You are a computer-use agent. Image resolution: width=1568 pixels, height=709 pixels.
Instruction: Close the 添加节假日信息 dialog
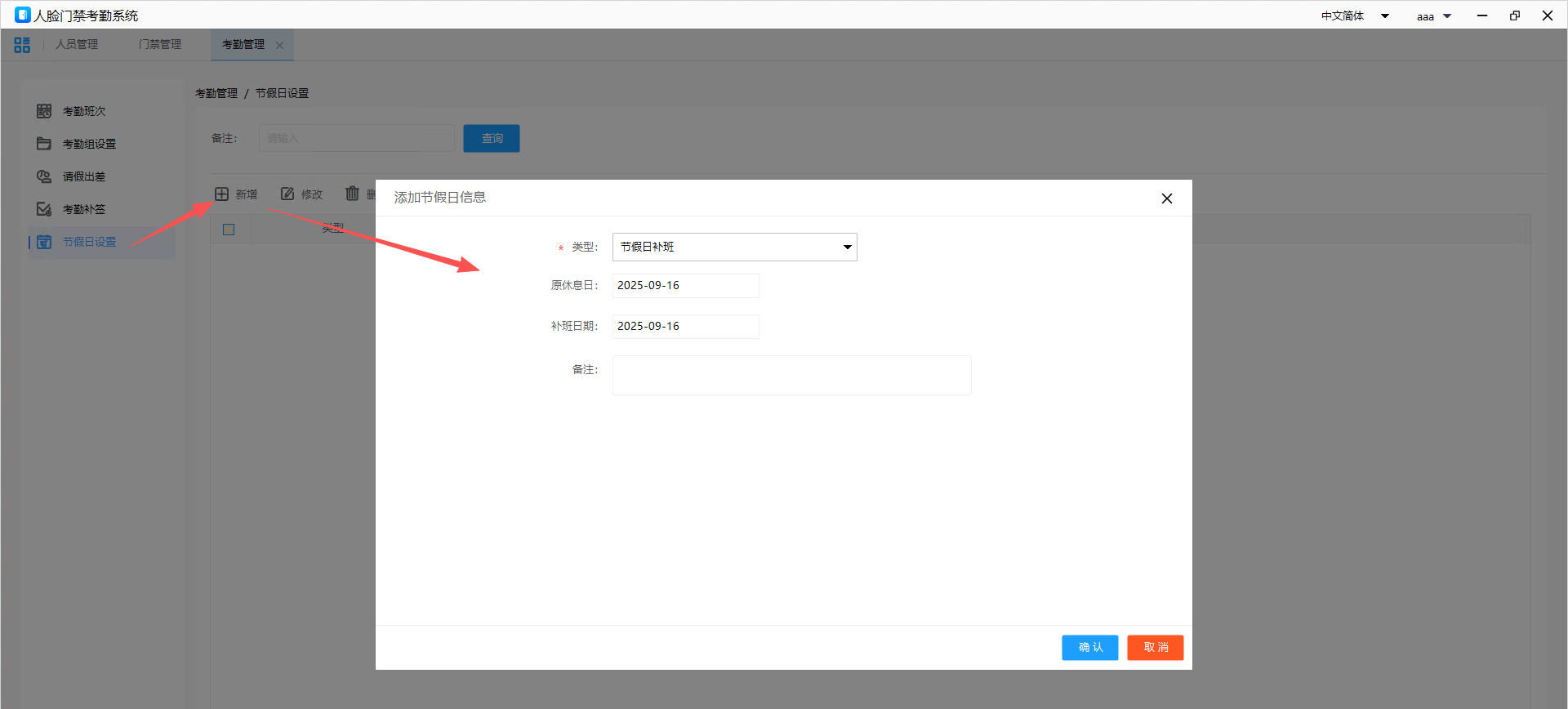[1166, 198]
